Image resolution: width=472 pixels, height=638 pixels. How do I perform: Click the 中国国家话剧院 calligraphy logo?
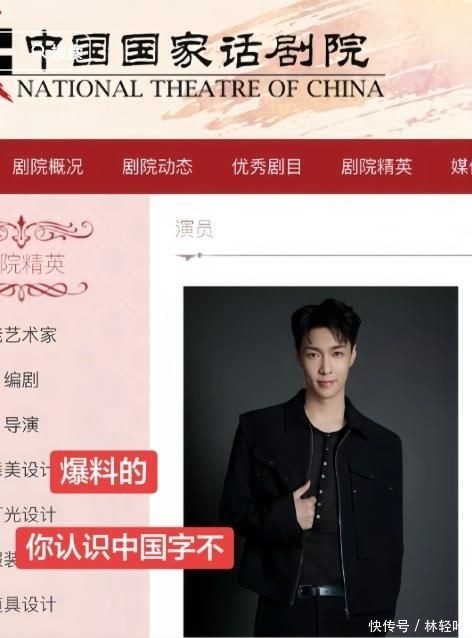[197, 51]
